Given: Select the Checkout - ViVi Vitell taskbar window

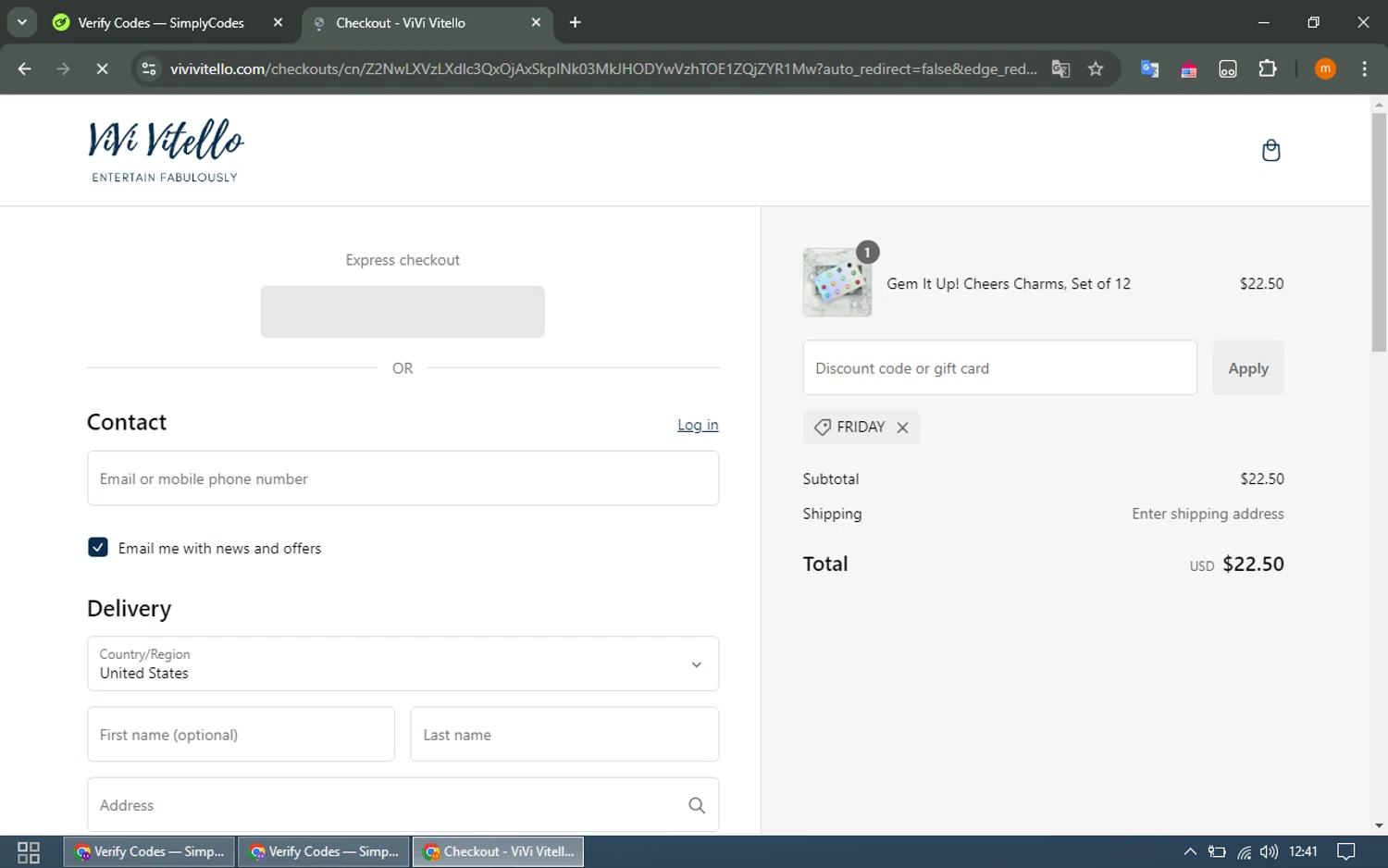Looking at the screenshot, I should 498,852.
